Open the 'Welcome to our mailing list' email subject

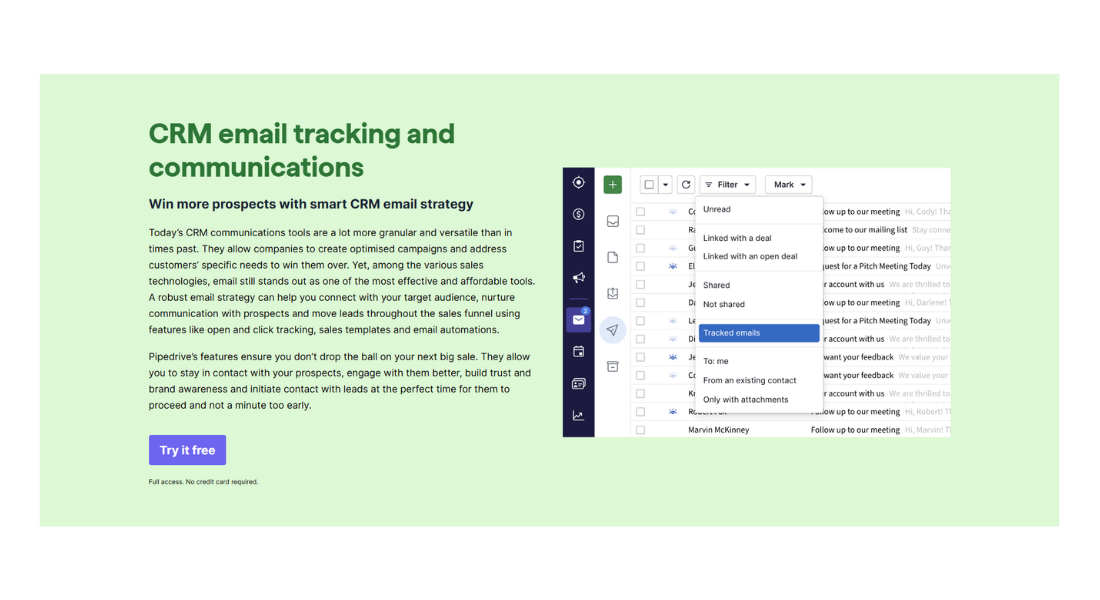coord(865,229)
